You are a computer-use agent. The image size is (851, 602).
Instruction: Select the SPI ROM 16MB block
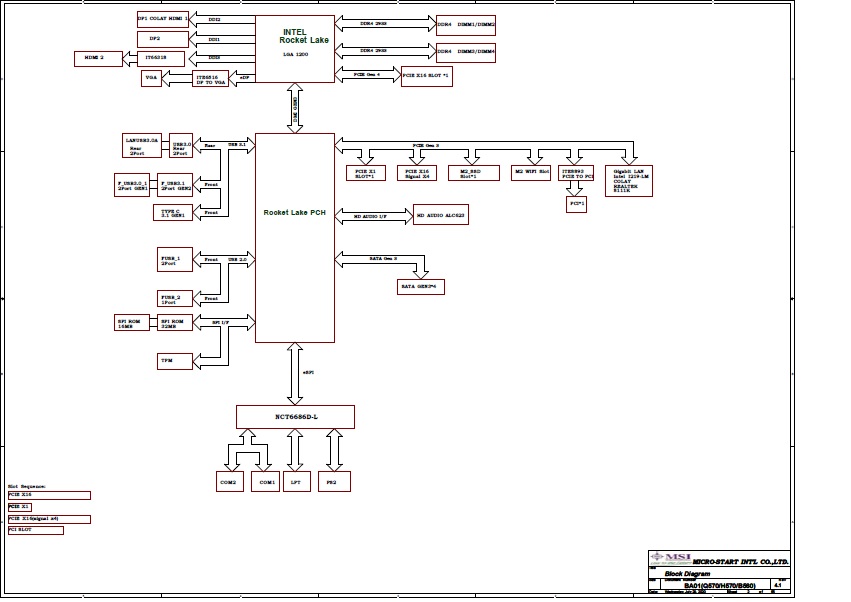tap(131, 322)
